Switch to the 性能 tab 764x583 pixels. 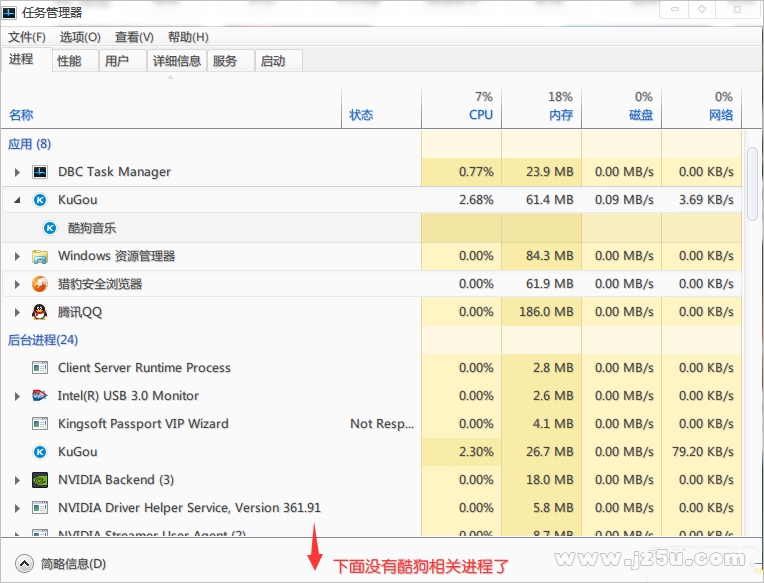coord(76,61)
